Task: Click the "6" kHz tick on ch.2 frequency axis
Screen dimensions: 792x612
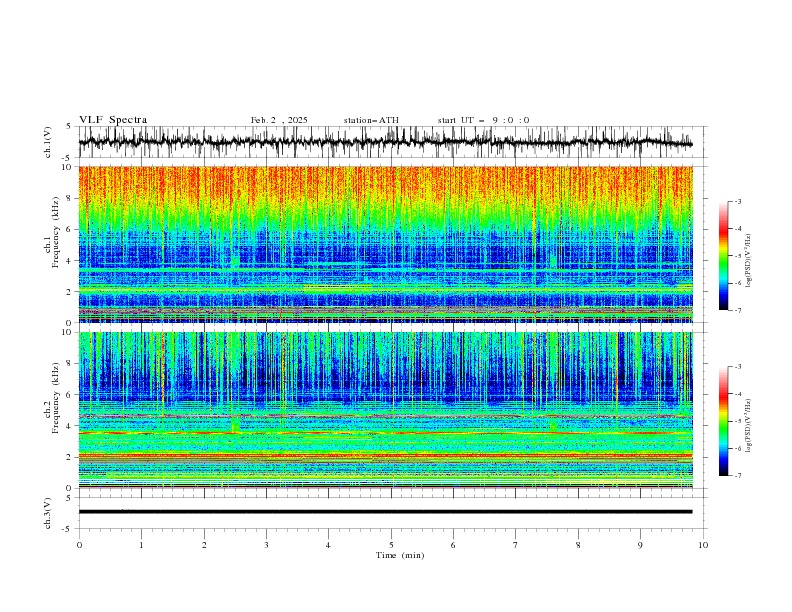Action: coord(70,394)
